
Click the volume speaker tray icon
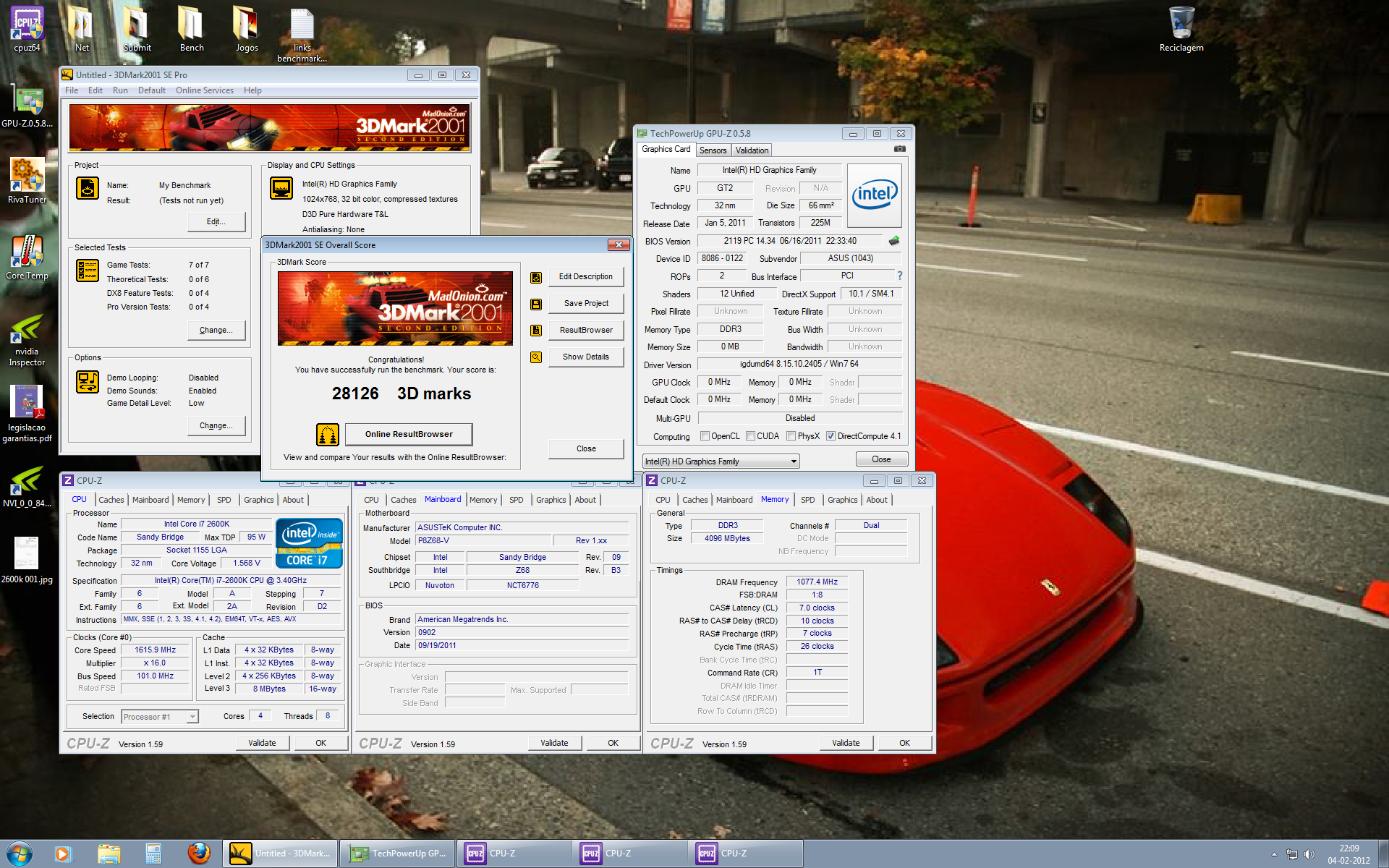click(1309, 854)
